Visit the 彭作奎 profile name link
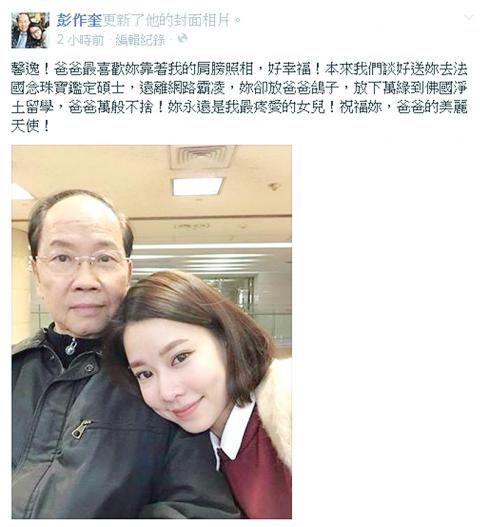This screenshot has height=527, width=480. tap(79, 20)
